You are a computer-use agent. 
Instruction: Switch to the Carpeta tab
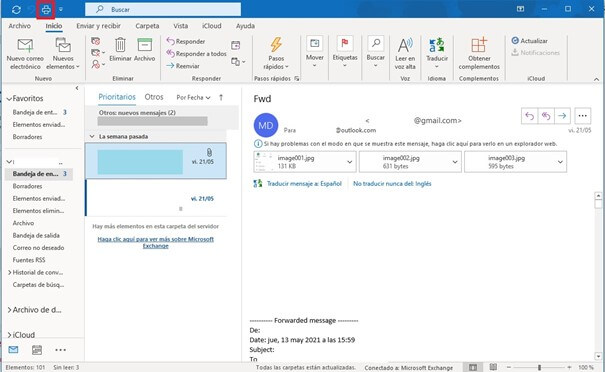click(x=147, y=26)
